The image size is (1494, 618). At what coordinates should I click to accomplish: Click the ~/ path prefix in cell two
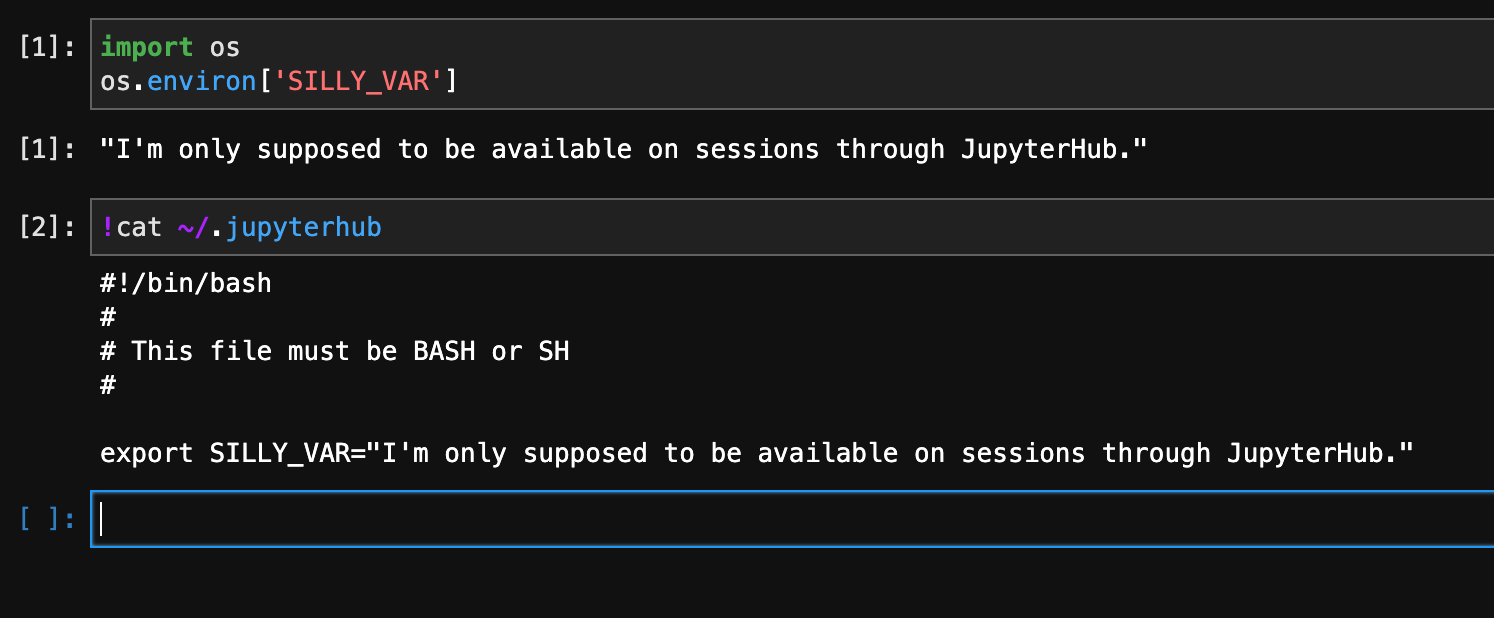tap(194, 227)
